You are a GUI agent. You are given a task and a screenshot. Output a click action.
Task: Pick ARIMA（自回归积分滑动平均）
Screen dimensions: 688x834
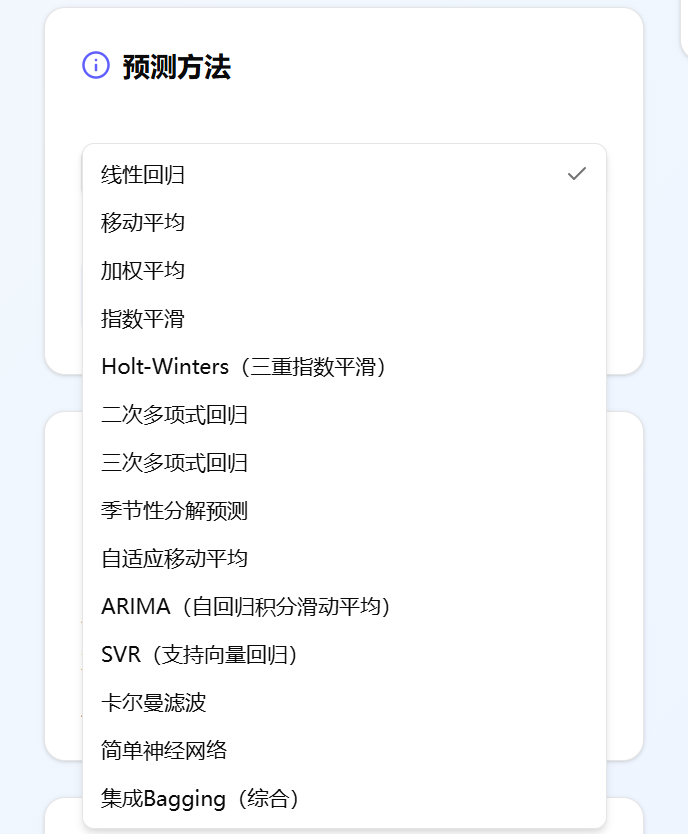click(x=246, y=606)
